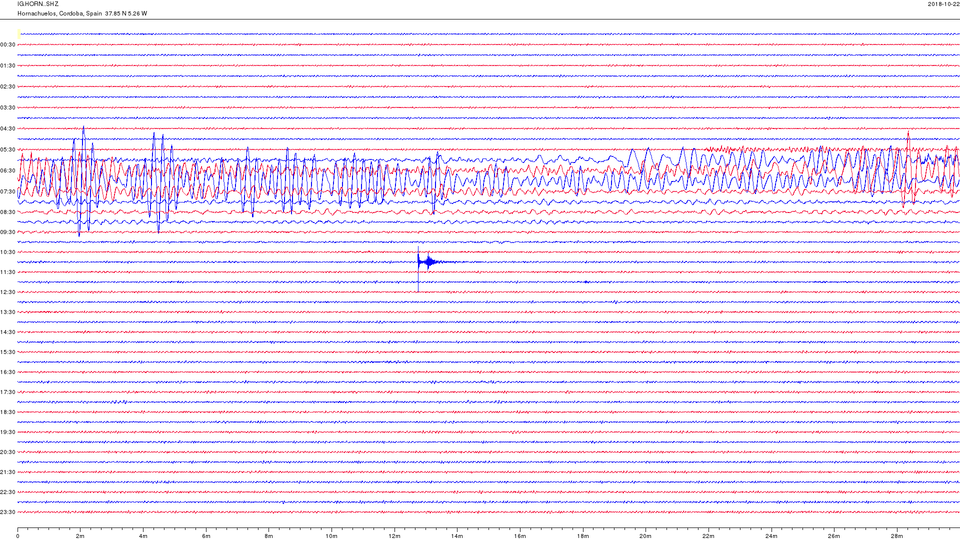
Task: Click the 17:30 time label
Action: point(8,392)
